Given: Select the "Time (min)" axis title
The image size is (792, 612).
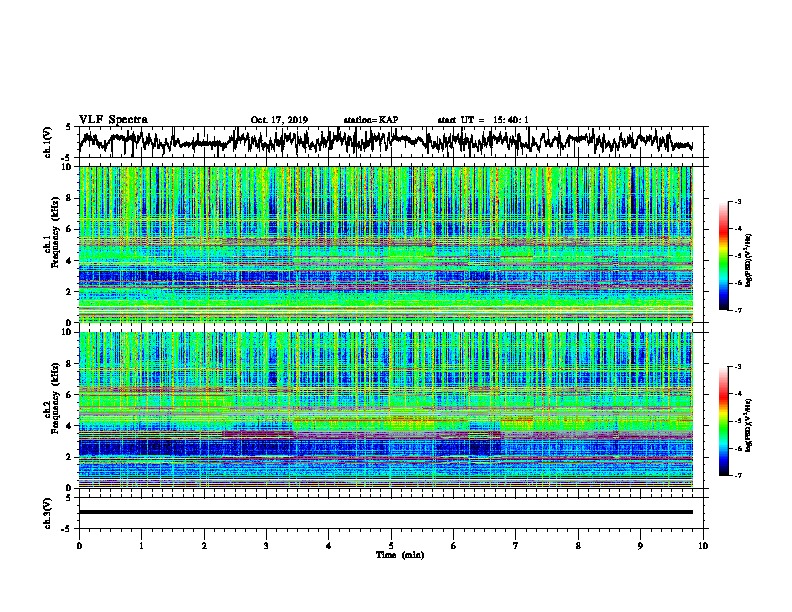Looking at the screenshot, I should [x=400, y=555].
